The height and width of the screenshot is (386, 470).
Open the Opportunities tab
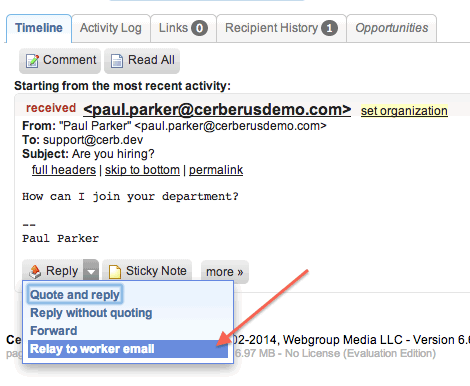point(392,28)
